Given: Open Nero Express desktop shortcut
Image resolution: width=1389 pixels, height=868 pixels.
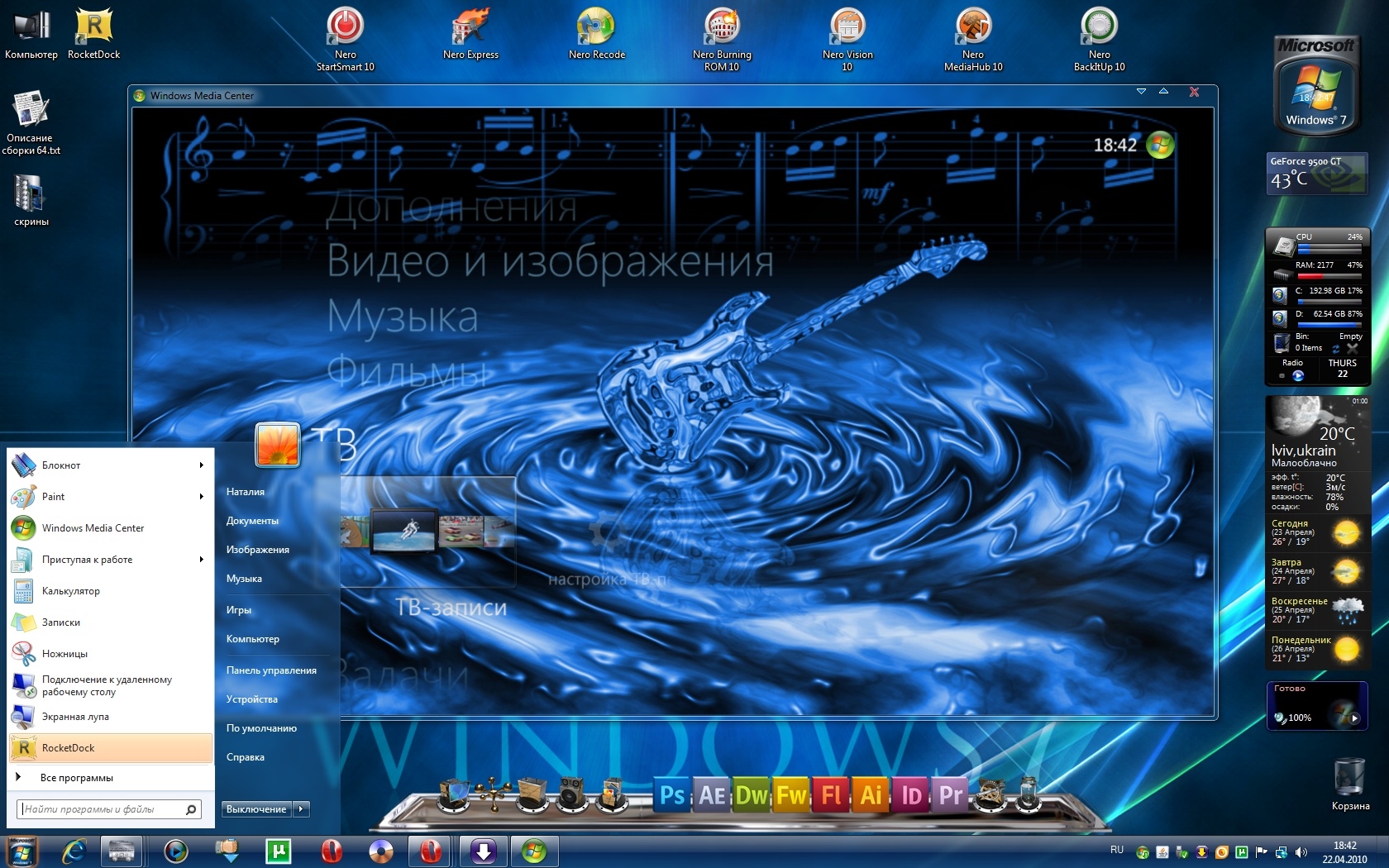Looking at the screenshot, I should pyautogui.click(x=470, y=33).
